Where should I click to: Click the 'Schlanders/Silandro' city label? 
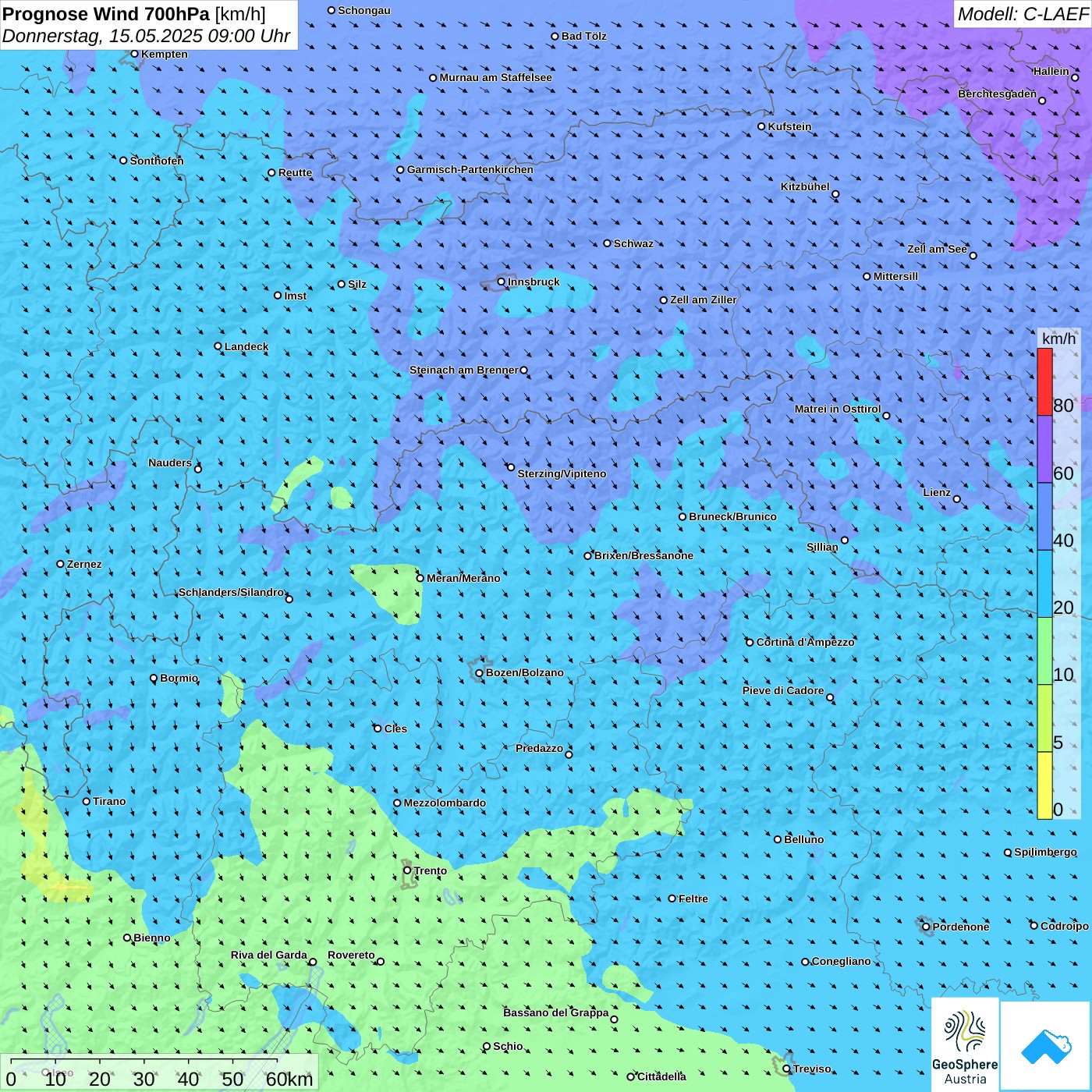[x=231, y=592]
